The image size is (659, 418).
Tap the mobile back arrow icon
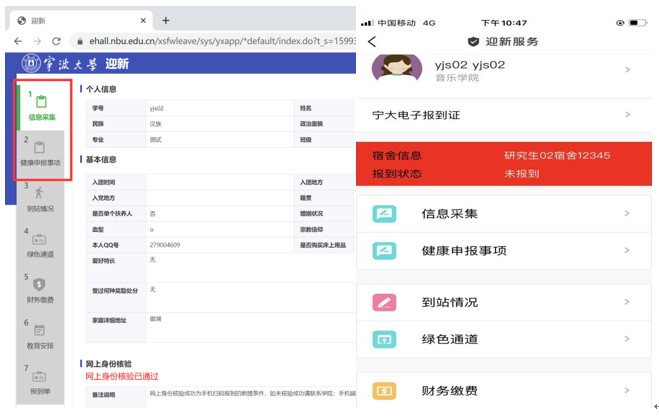coord(372,41)
